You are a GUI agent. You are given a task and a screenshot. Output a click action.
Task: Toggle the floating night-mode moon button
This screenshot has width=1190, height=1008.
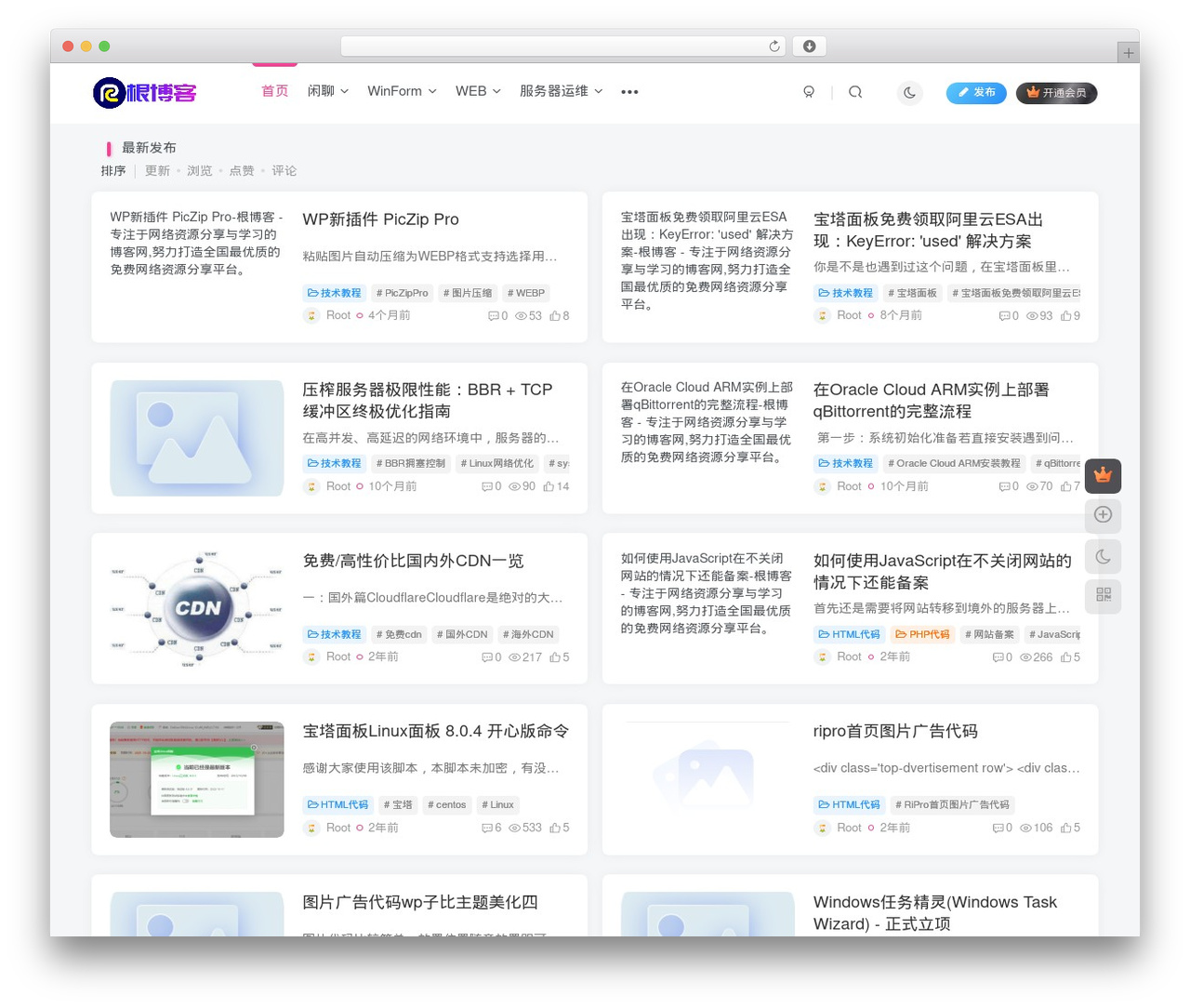[1103, 557]
